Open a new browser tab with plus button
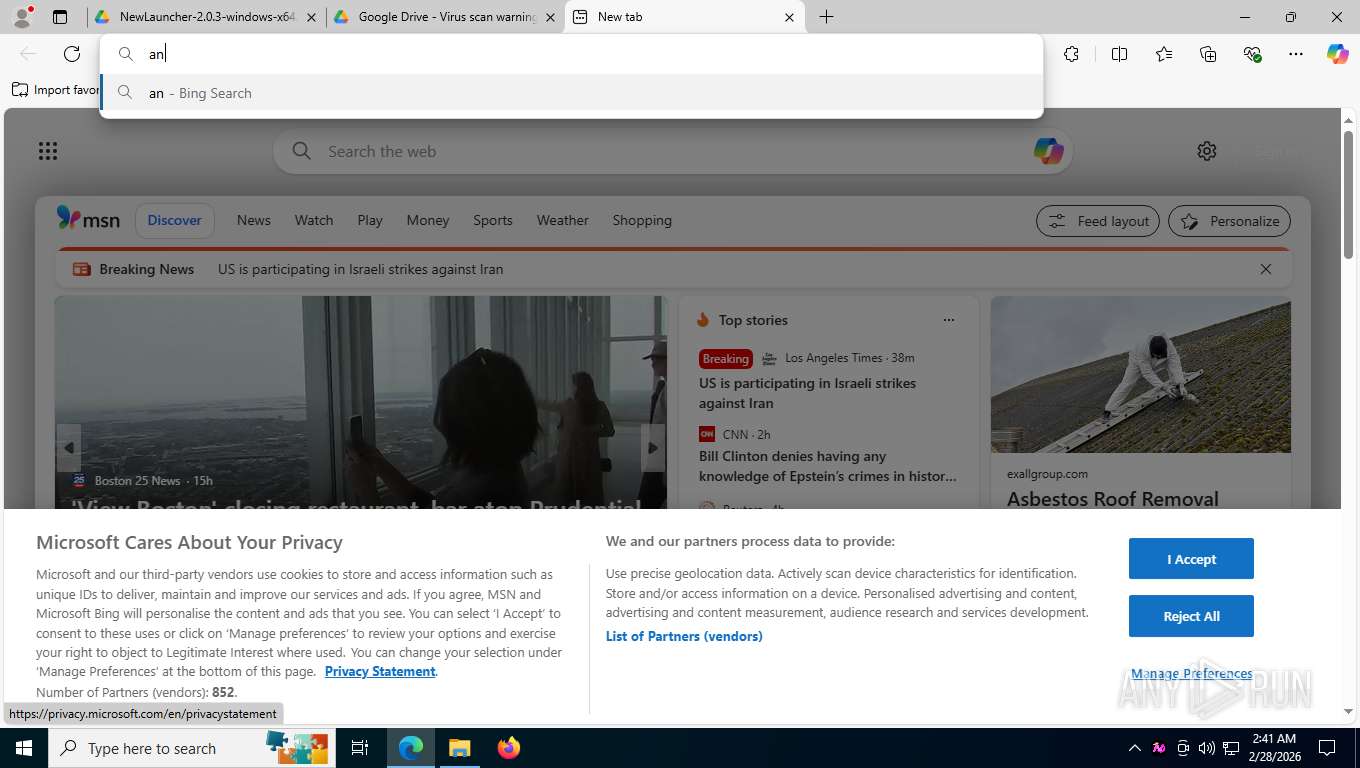This screenshot has width=1360, height=768. (x=826, y=17)
